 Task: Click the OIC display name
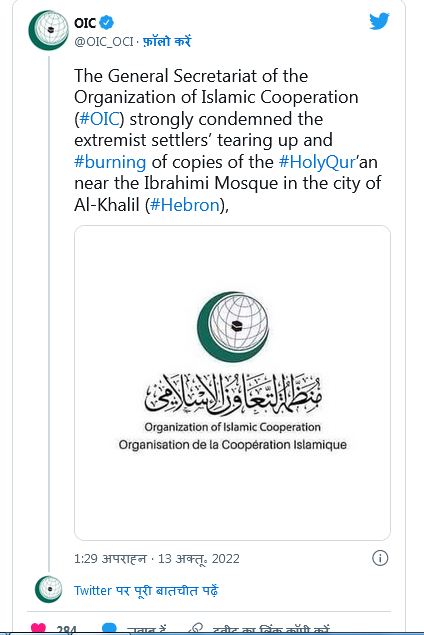pos(85,23)
